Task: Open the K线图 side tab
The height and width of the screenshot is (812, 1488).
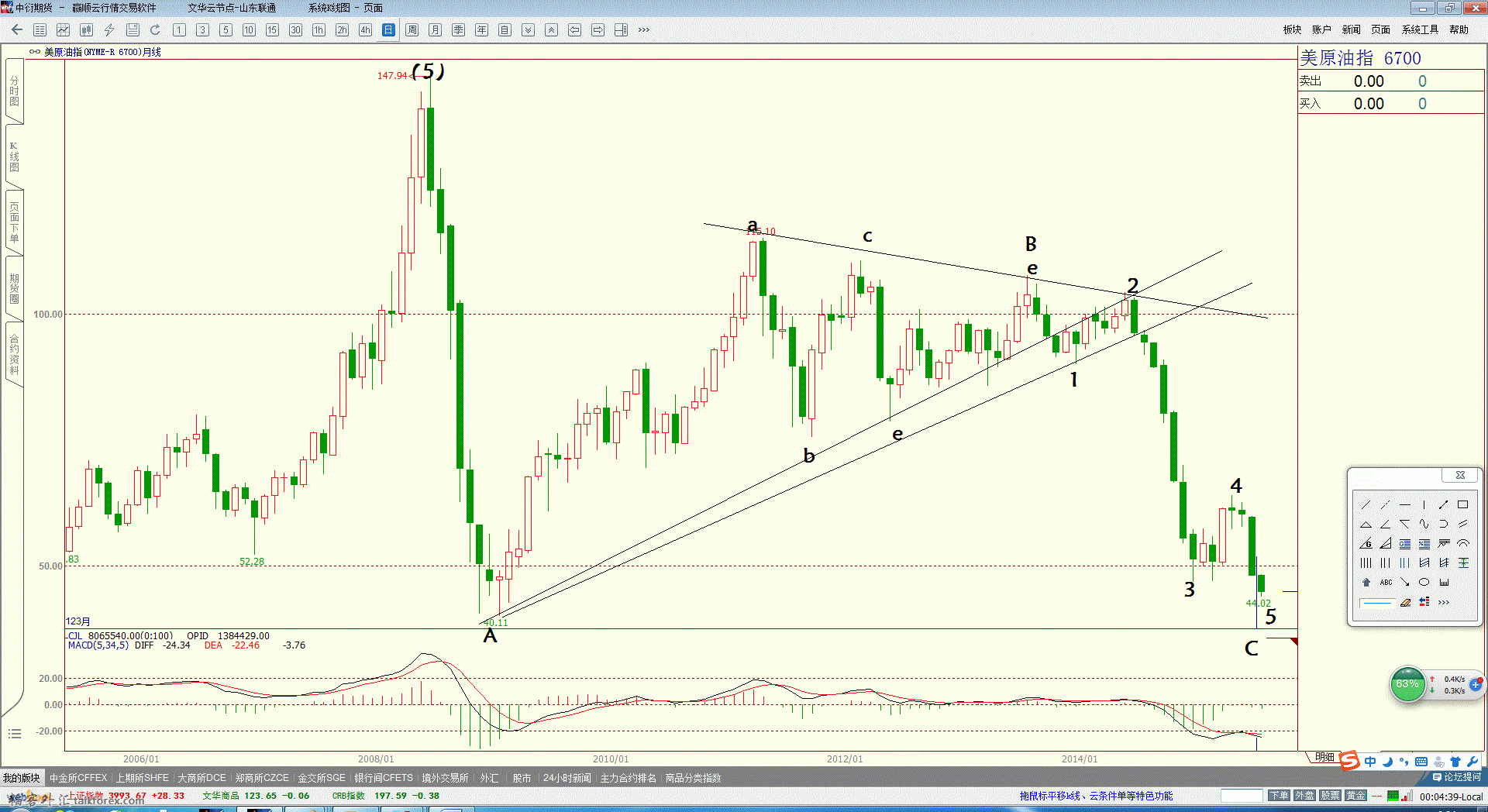Action: pos(14,157)
